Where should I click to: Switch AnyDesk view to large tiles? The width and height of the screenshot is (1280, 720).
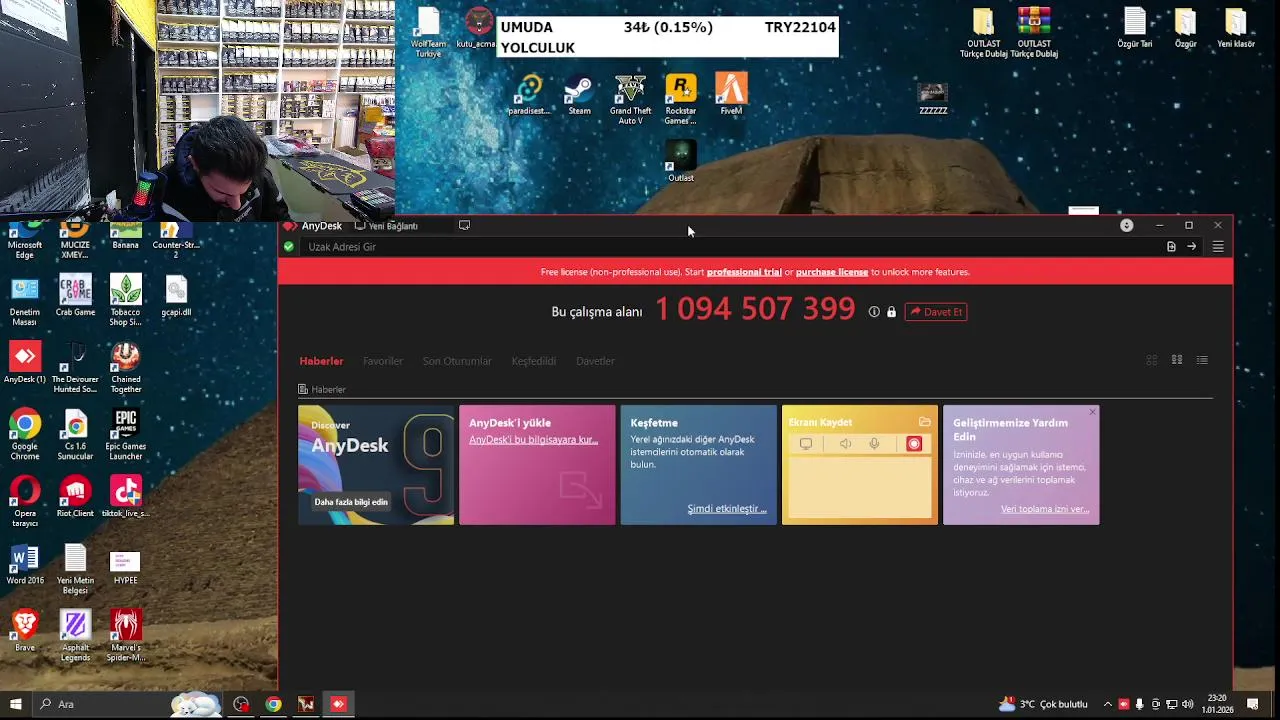click(x=1152, y=360)
